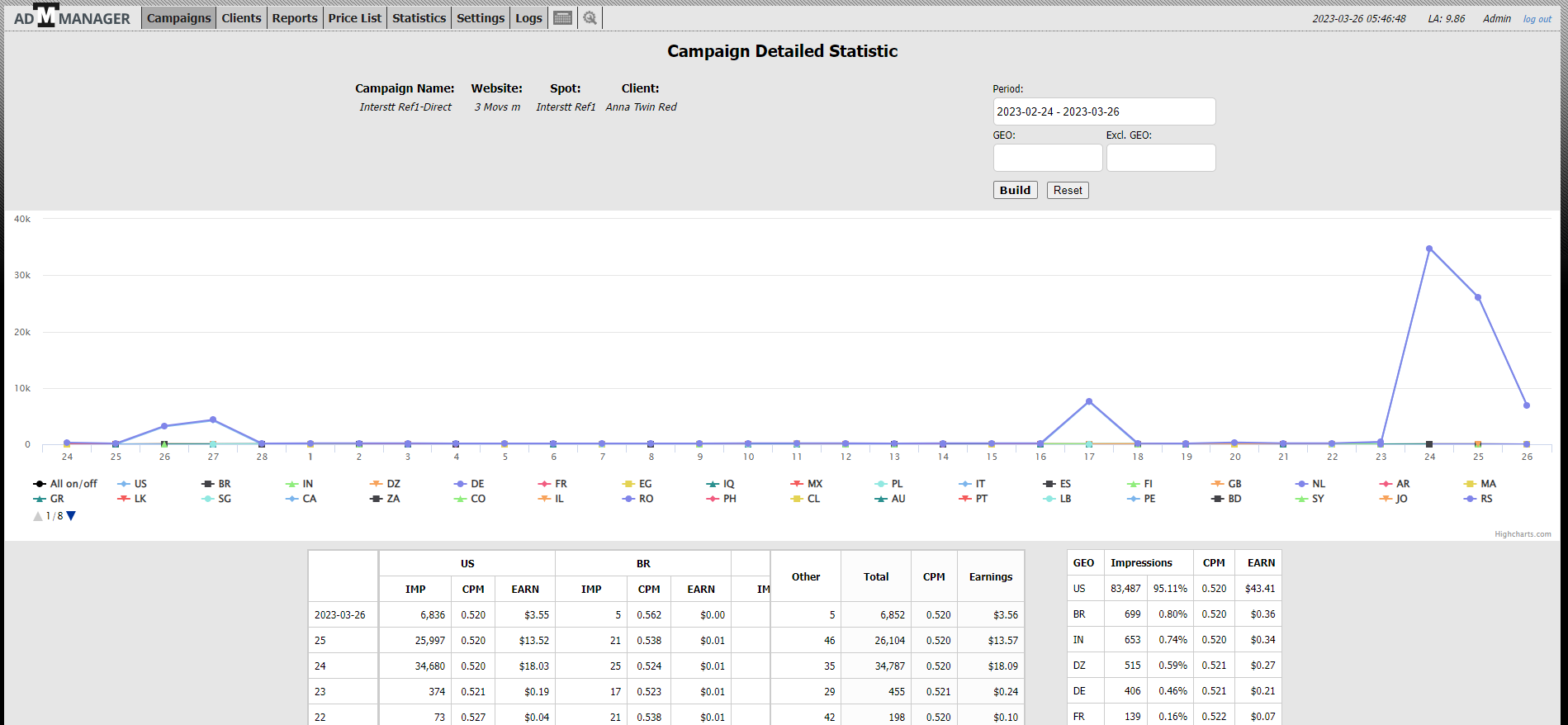Click the February 27 data point on chart
The width and height of the screenshot is (1568, 725).
coord(213,419)
